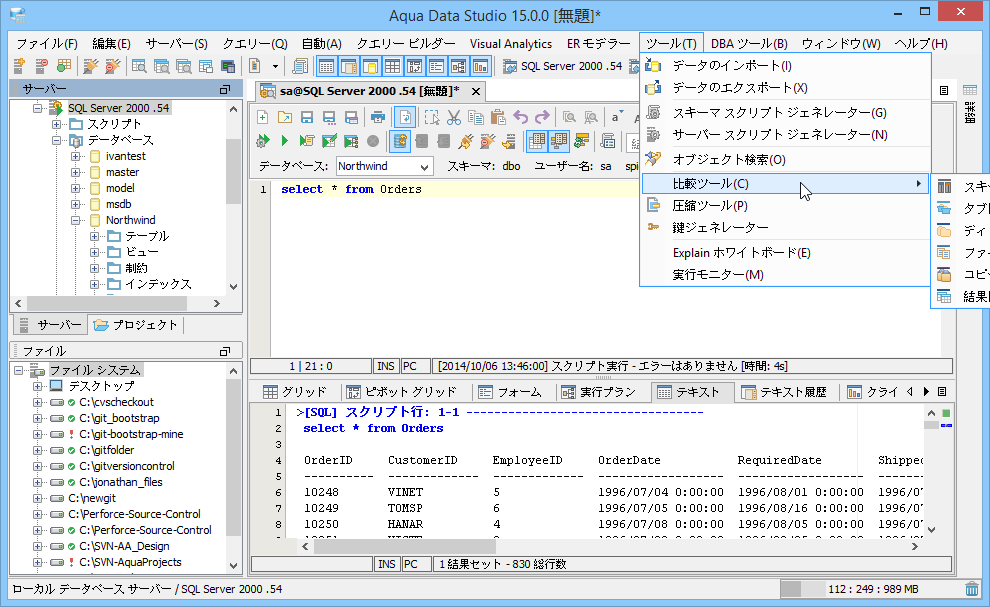Toggle the word wrap button in editor toolbar

point(405,117)
